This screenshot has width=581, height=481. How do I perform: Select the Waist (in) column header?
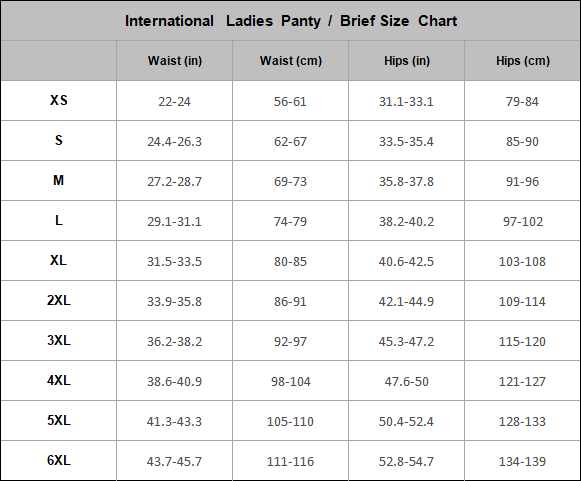(x=175, y=60)
